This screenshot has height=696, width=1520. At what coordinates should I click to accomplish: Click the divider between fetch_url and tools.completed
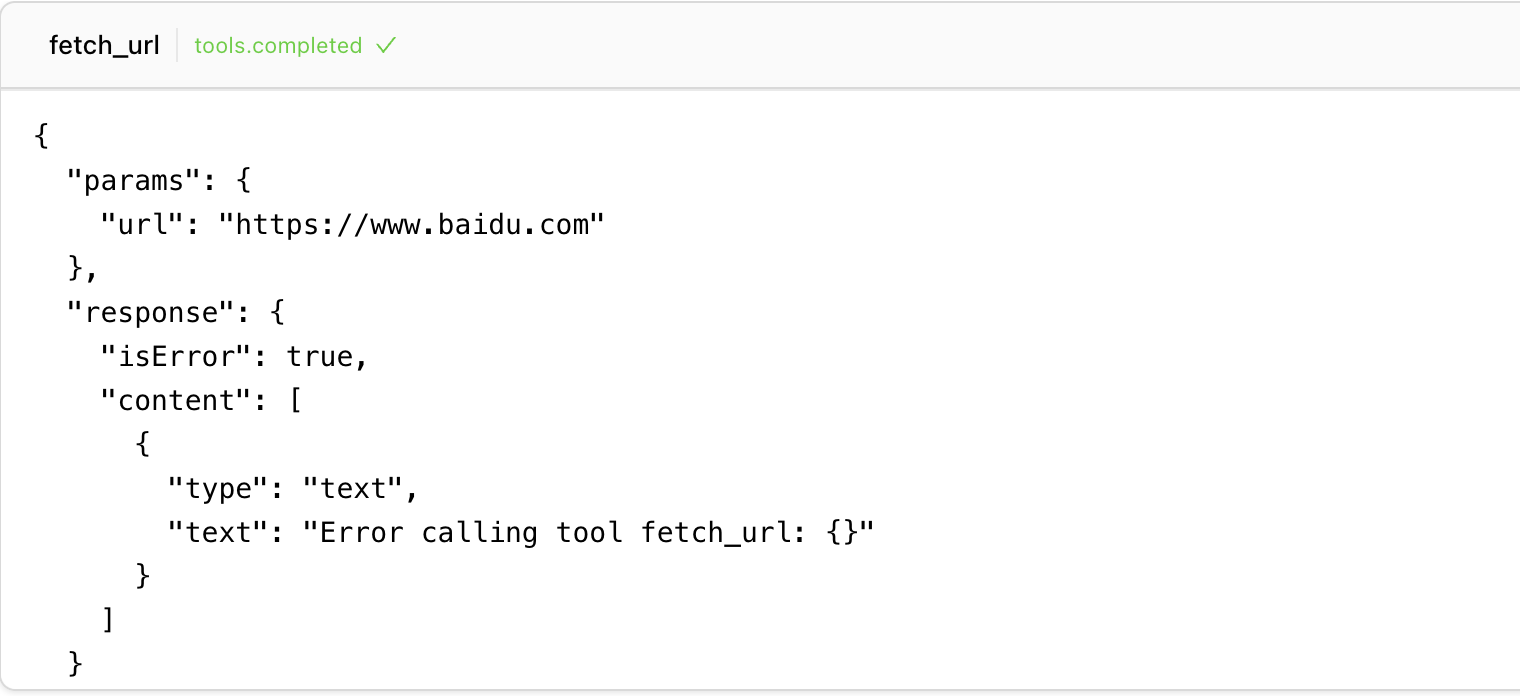pos(177,46)
